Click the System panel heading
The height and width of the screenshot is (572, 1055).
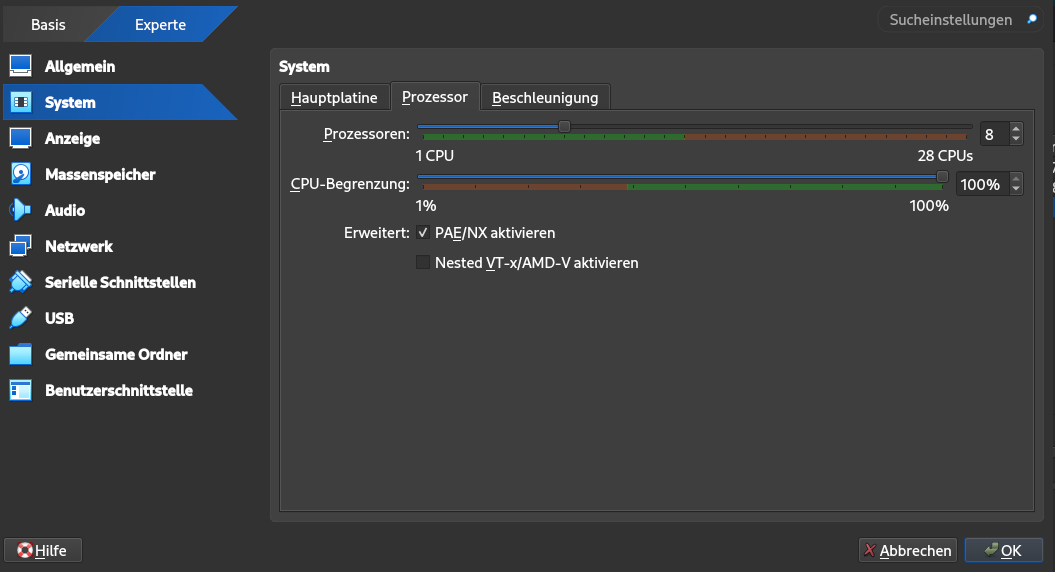coord(304,67)
